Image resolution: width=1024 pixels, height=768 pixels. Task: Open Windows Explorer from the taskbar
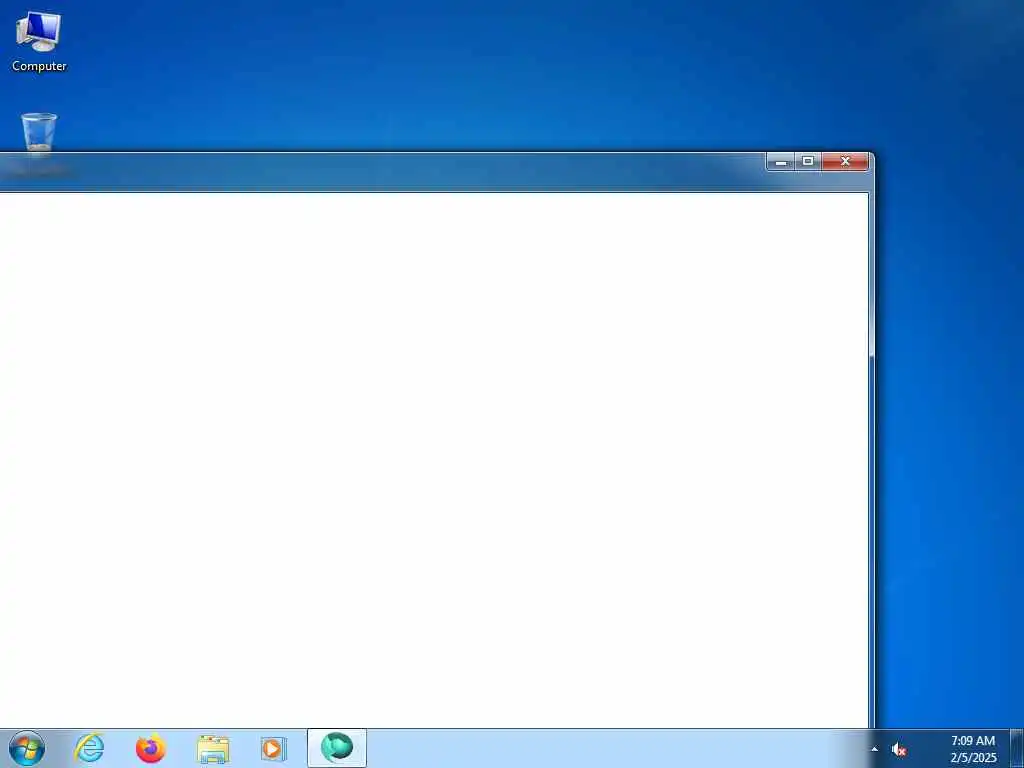213,748
